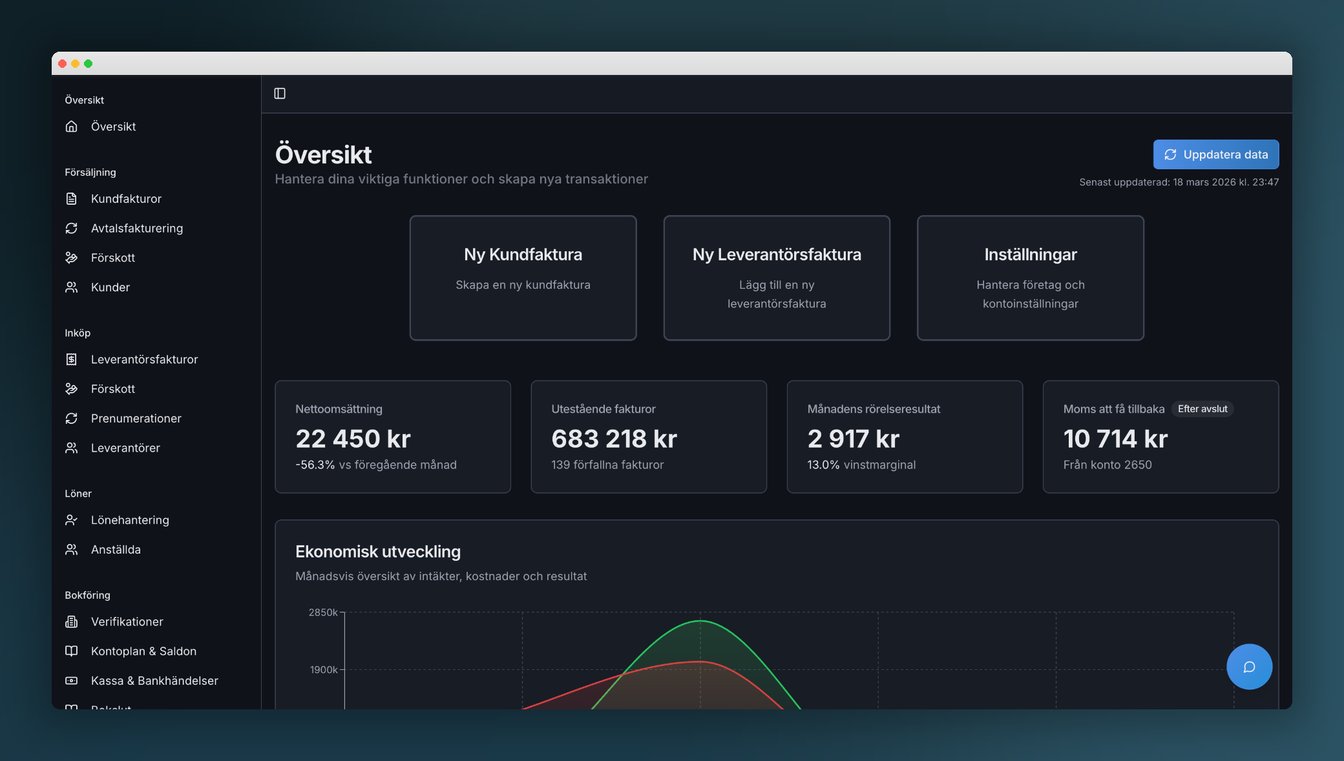Open Verifikationer via its sidebar icon
The height and width of the screenshot is (761, 1344).
point(71,622)
